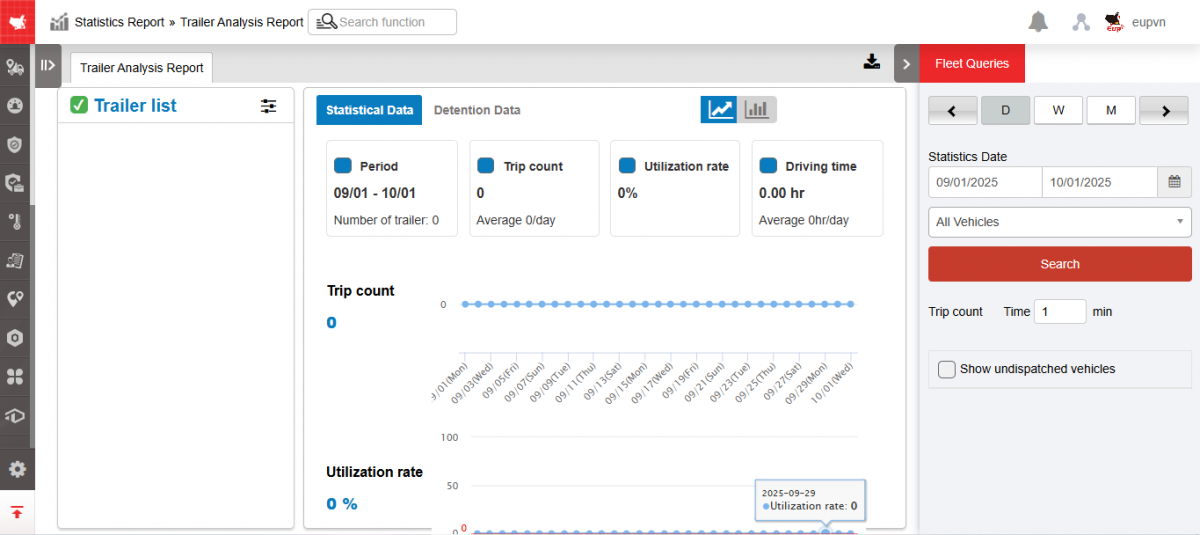1200x535 pixels.
Task: Click the red Search button
Action: coord(1059,264)
